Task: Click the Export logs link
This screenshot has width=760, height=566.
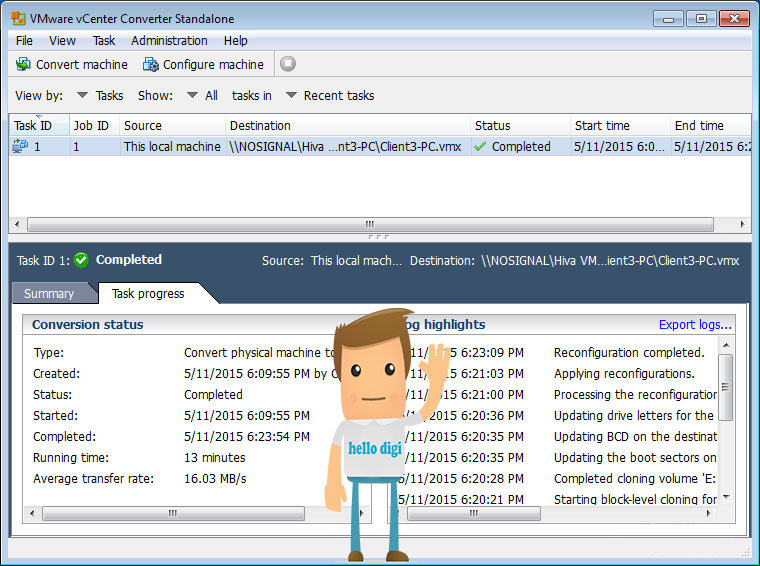Action: tap(695, 324)
